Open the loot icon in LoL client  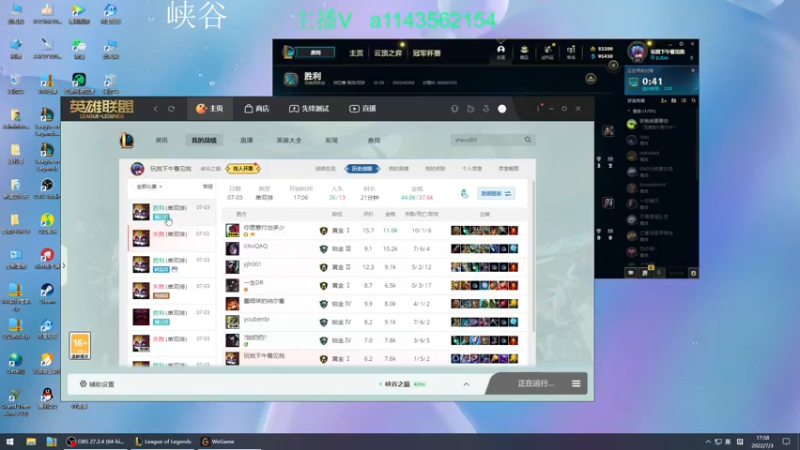[547, 52]
